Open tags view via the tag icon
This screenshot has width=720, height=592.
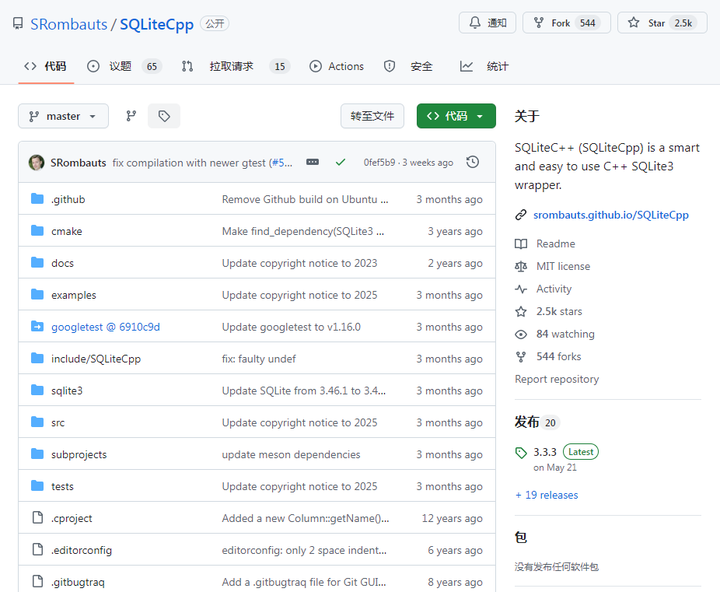pyautogui.click(x=164, y=116)
